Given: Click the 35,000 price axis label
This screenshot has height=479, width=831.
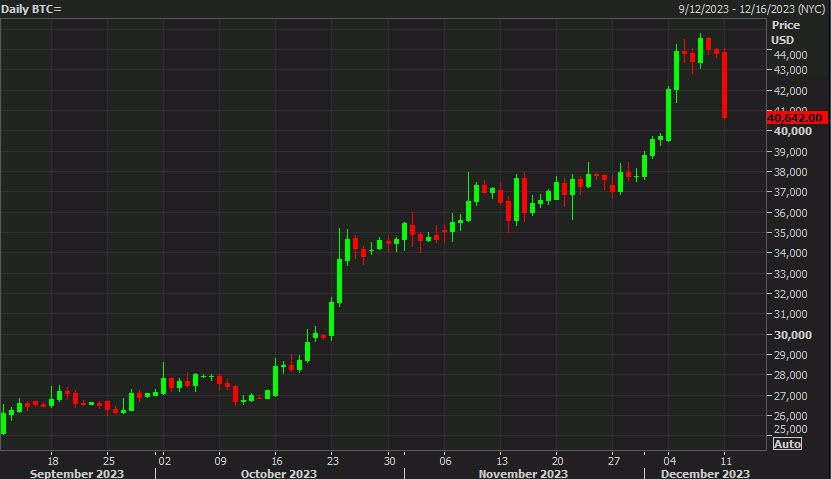Looking at the screenshot, I should click(x=790, y=233).
